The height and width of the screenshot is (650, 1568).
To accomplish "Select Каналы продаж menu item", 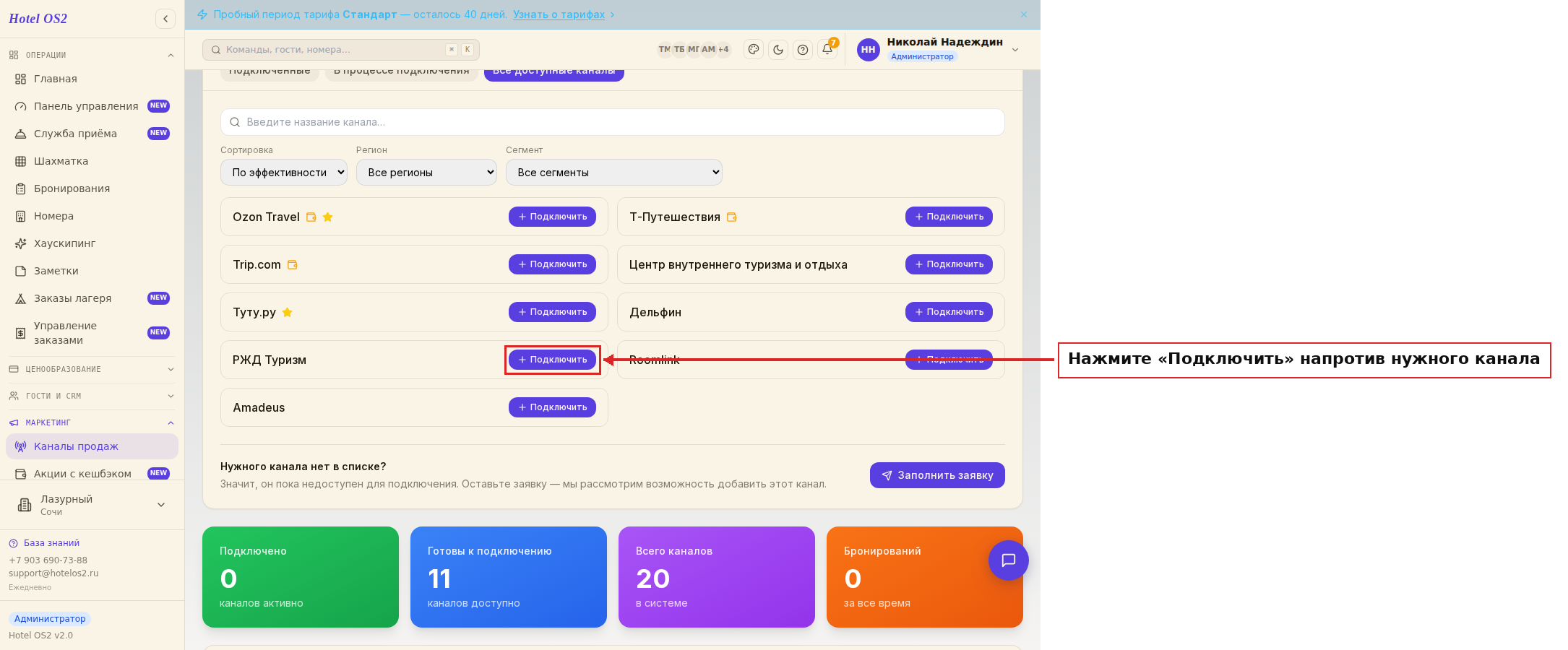I will 92,446.
